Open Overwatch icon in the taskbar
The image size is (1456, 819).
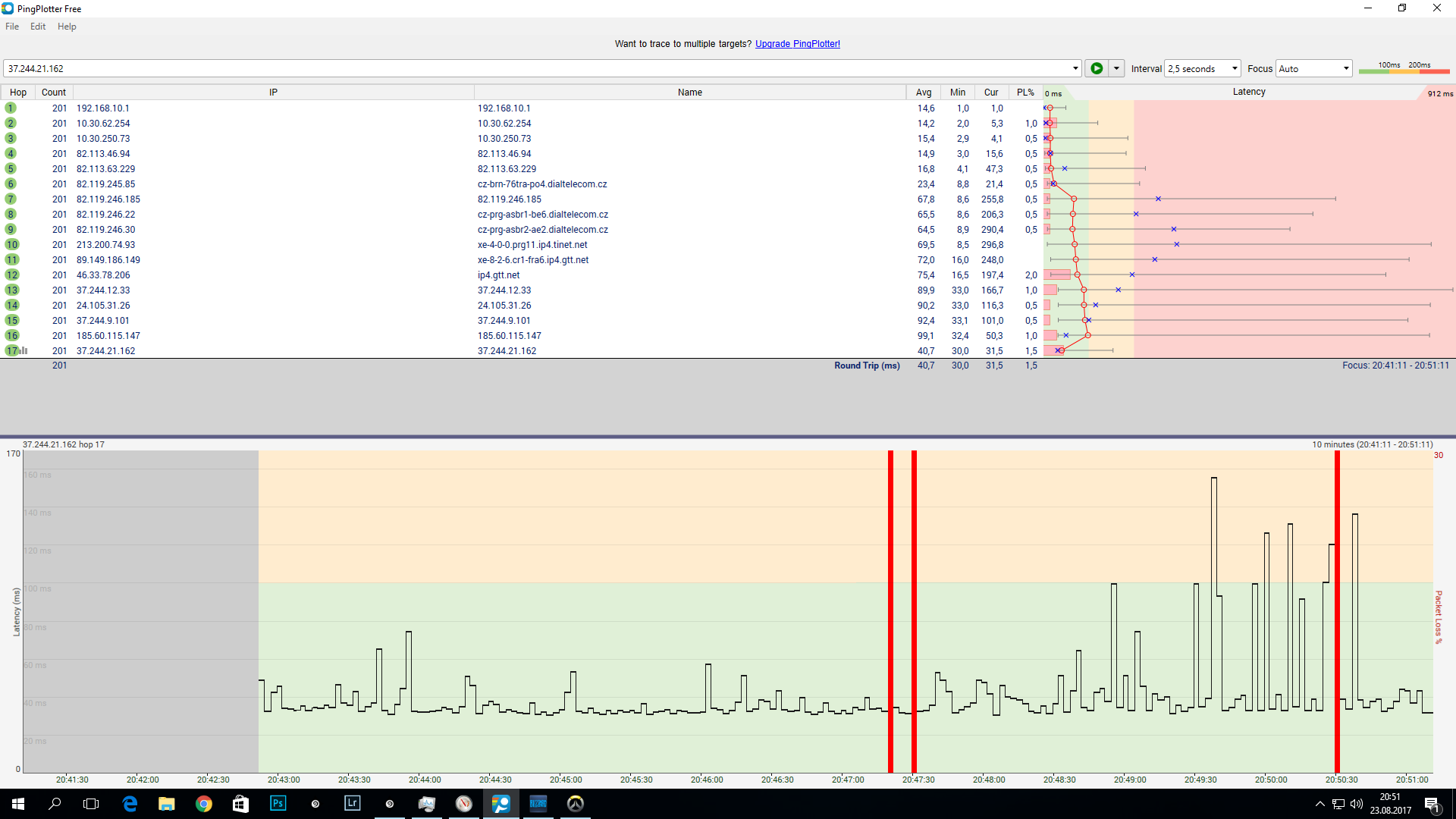pos(576,803)
